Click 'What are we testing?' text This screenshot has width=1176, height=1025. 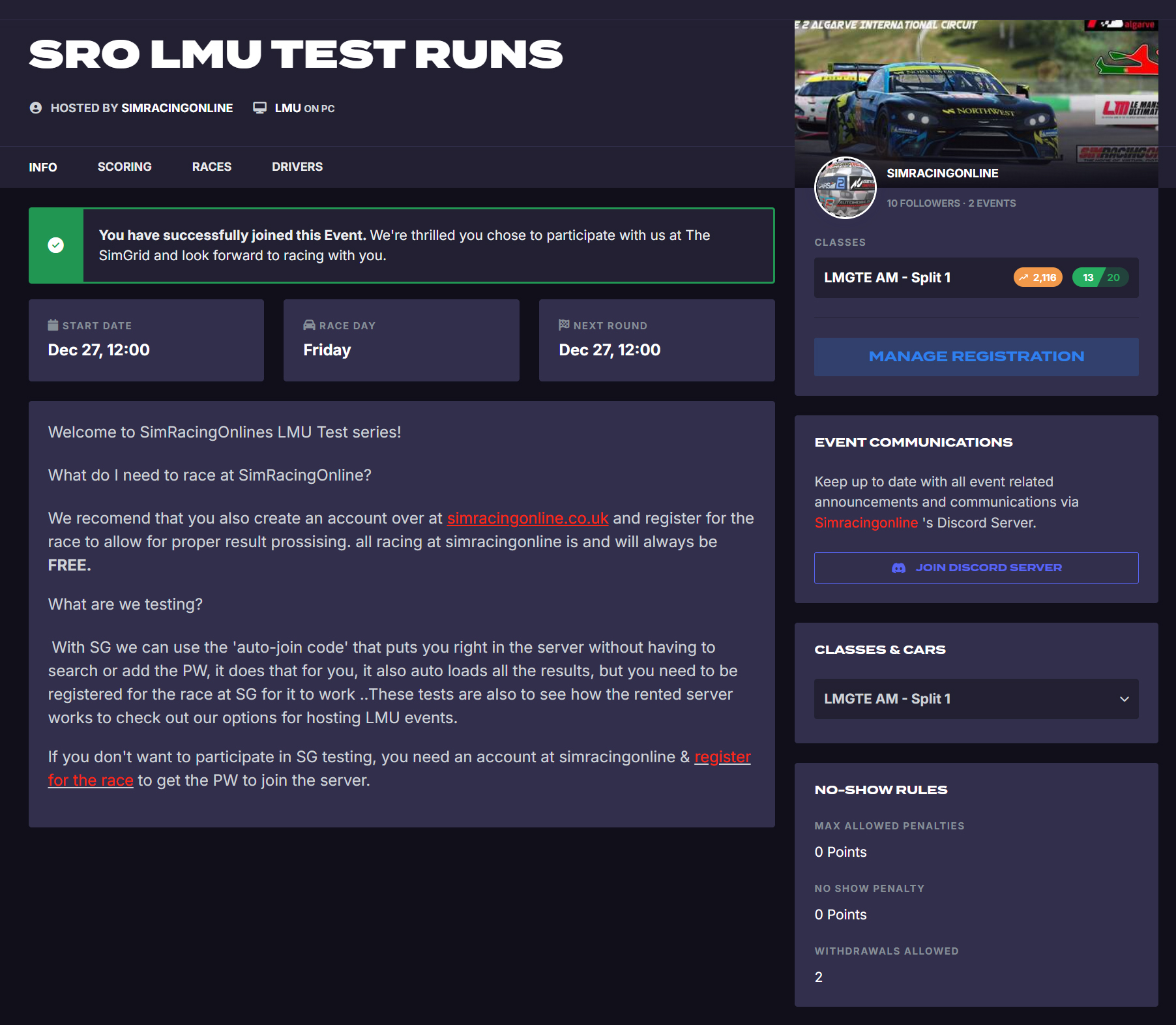(125, 604)
